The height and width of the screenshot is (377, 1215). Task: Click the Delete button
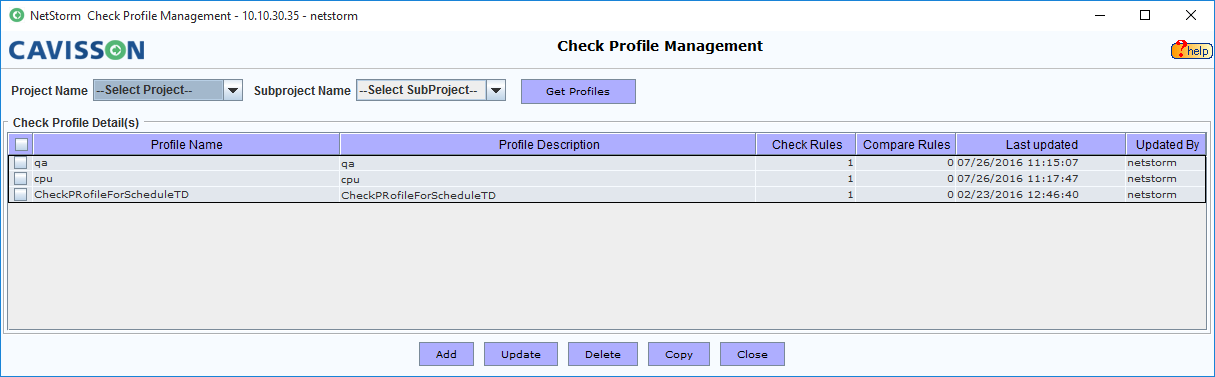pos(603,354)
